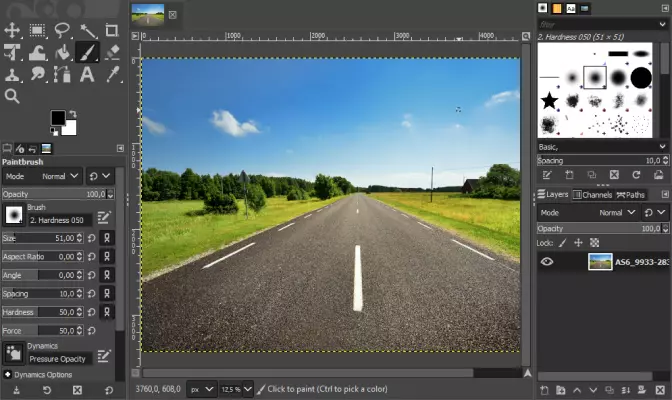Screen dimensions: 672x400
Task: Select the large solid round brush
Action: [641, 78]
